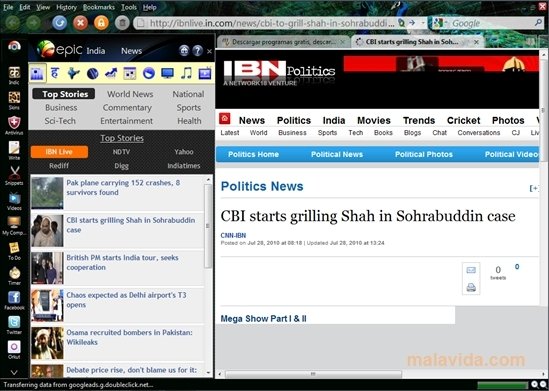Open the Write sidebar app

pyautogui.click(x=14, y=151)
